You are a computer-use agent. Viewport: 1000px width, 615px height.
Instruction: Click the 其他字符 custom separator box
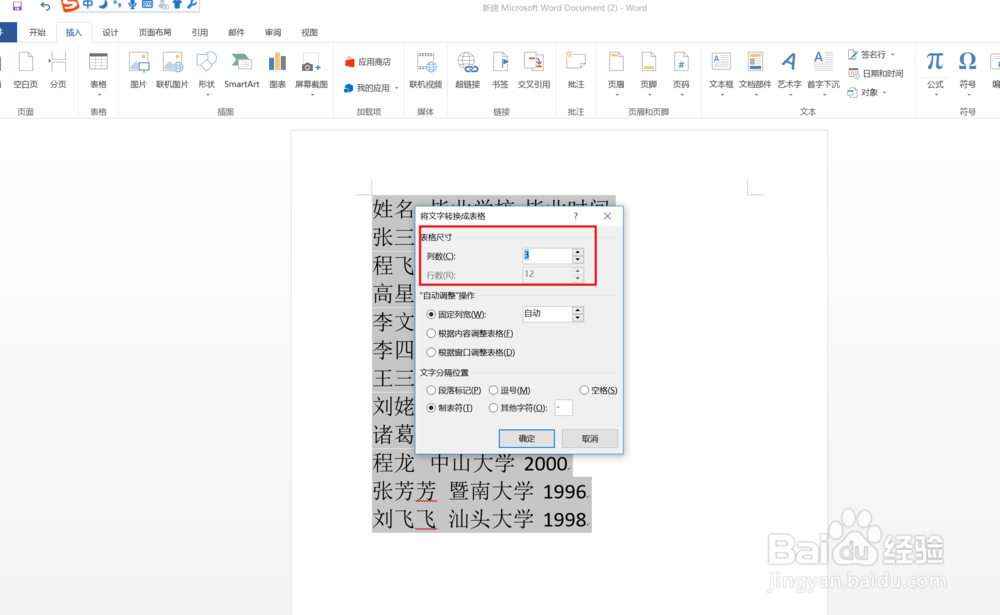pyautogui.click(x=564, y=408)
